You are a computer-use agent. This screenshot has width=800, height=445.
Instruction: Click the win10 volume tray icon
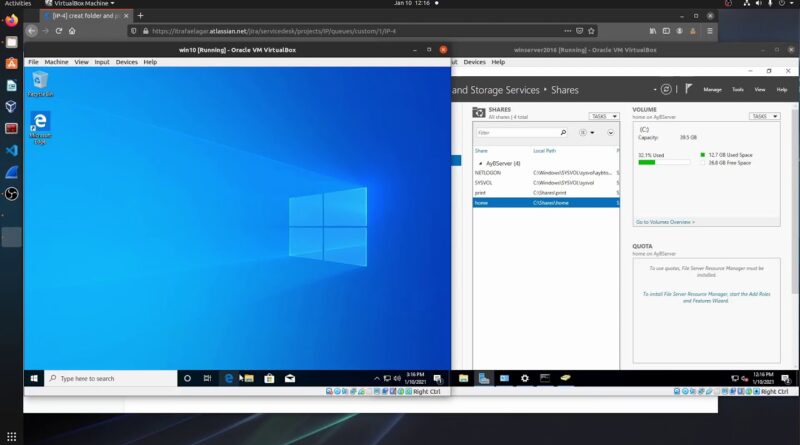(x=397, y=378)
